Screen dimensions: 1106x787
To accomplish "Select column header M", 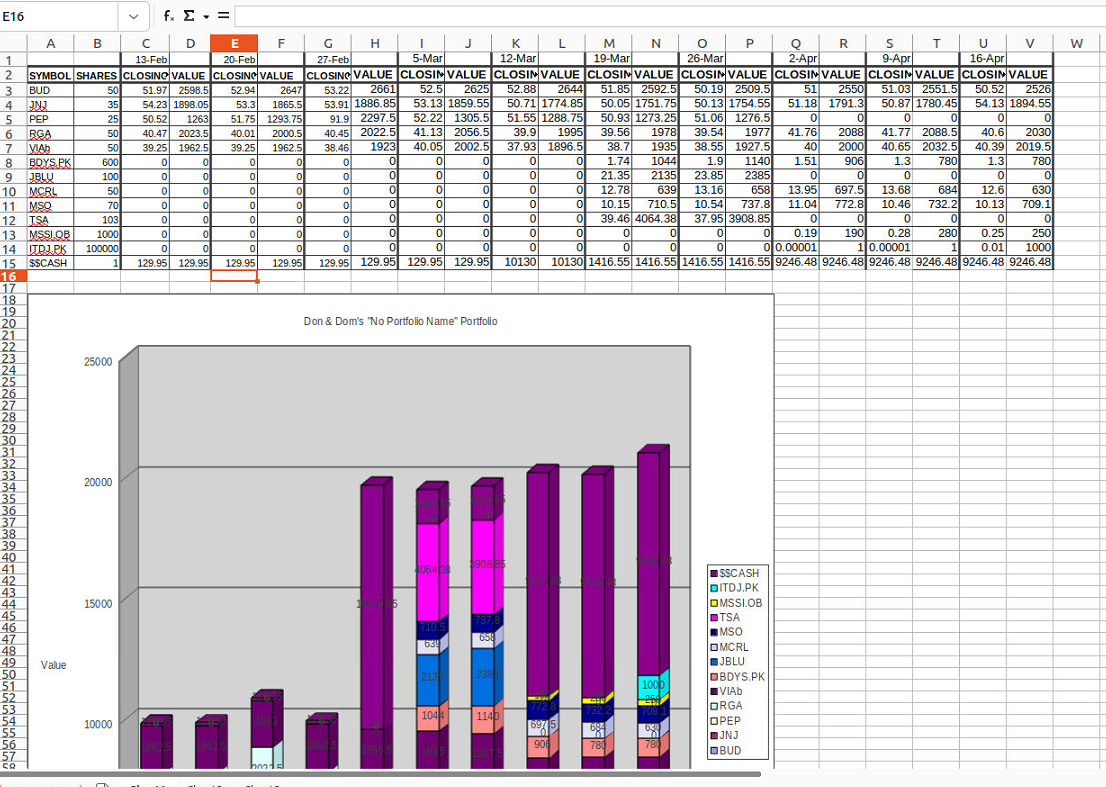I will click(609, 44).
